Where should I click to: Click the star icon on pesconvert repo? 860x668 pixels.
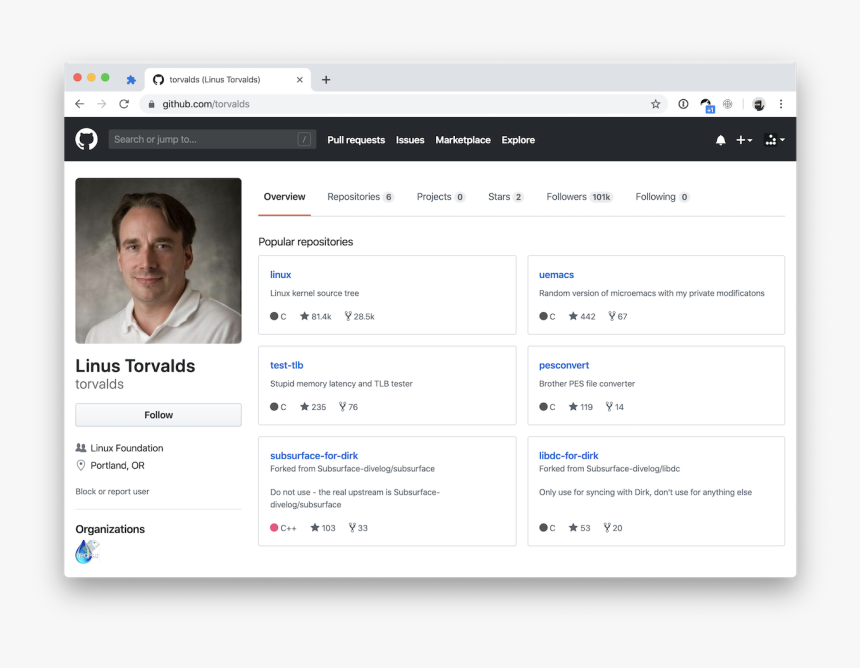[573, 406]
